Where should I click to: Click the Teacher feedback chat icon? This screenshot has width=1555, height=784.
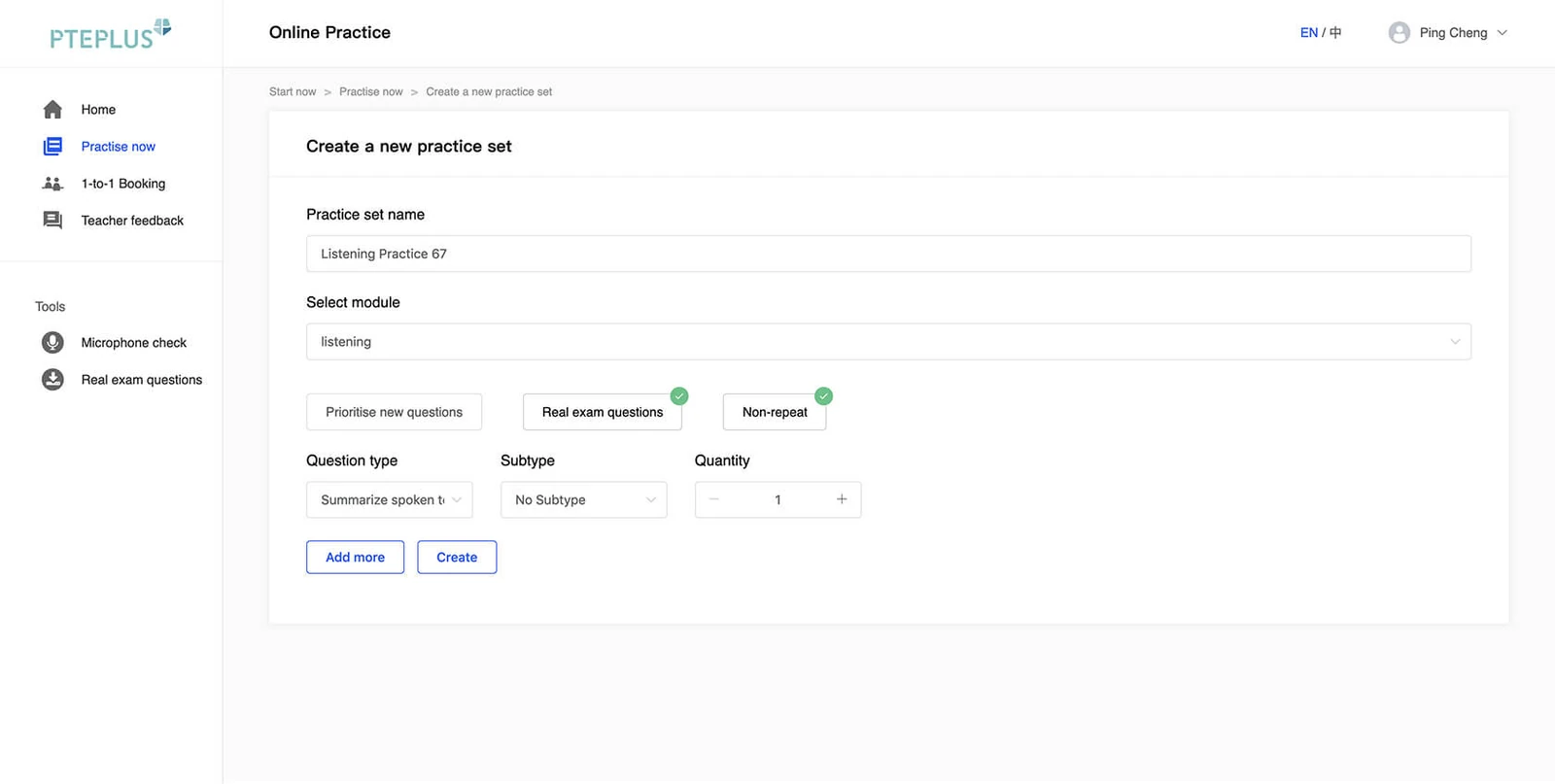click(x=52, y=221)
